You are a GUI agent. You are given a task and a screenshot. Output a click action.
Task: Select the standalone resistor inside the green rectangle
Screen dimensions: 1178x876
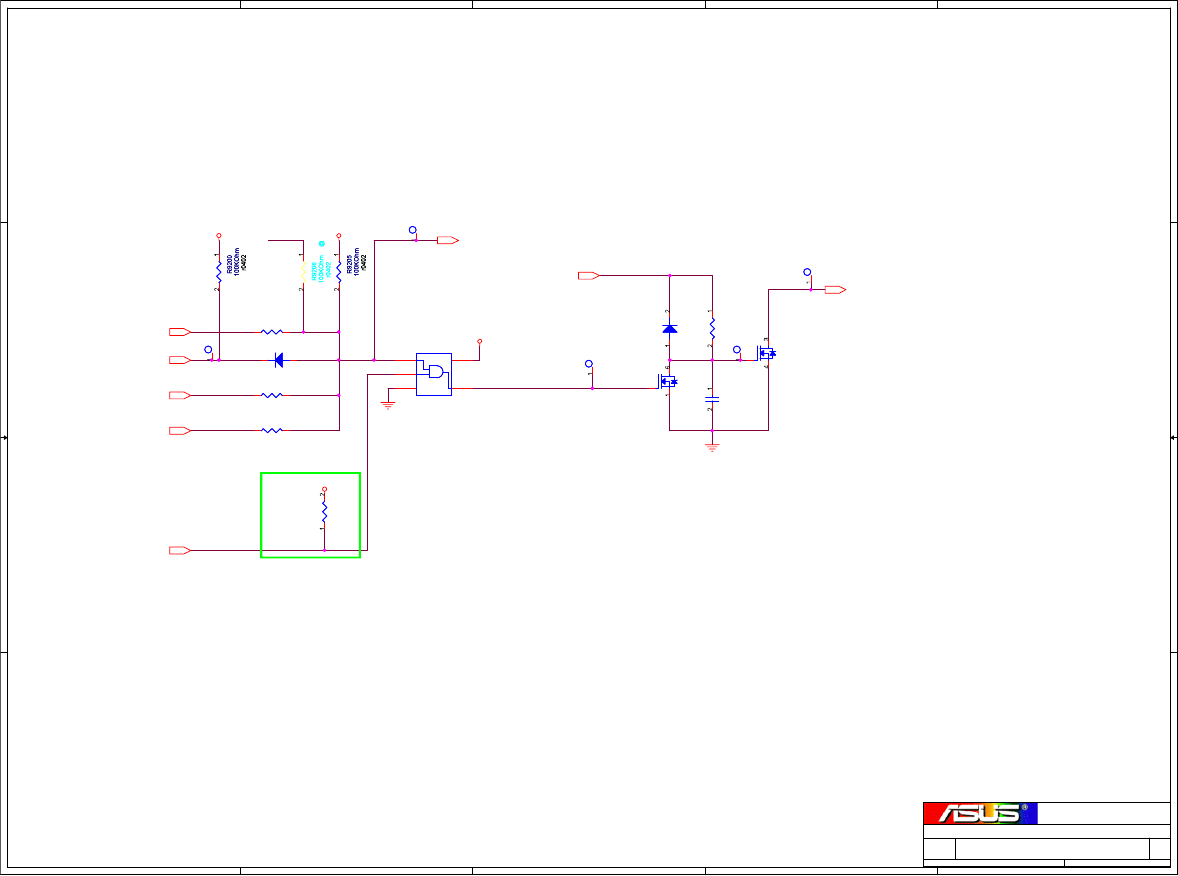pos(324,513)
